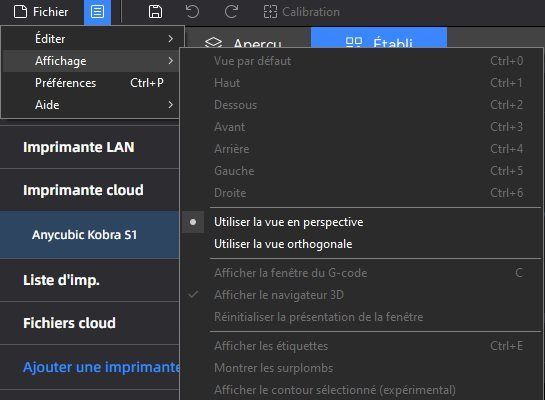This screenshot has width=545, height=400.
Task: Toggle Afficher le contour sélectionné (expérimental)
Action: tap(361, 390)
